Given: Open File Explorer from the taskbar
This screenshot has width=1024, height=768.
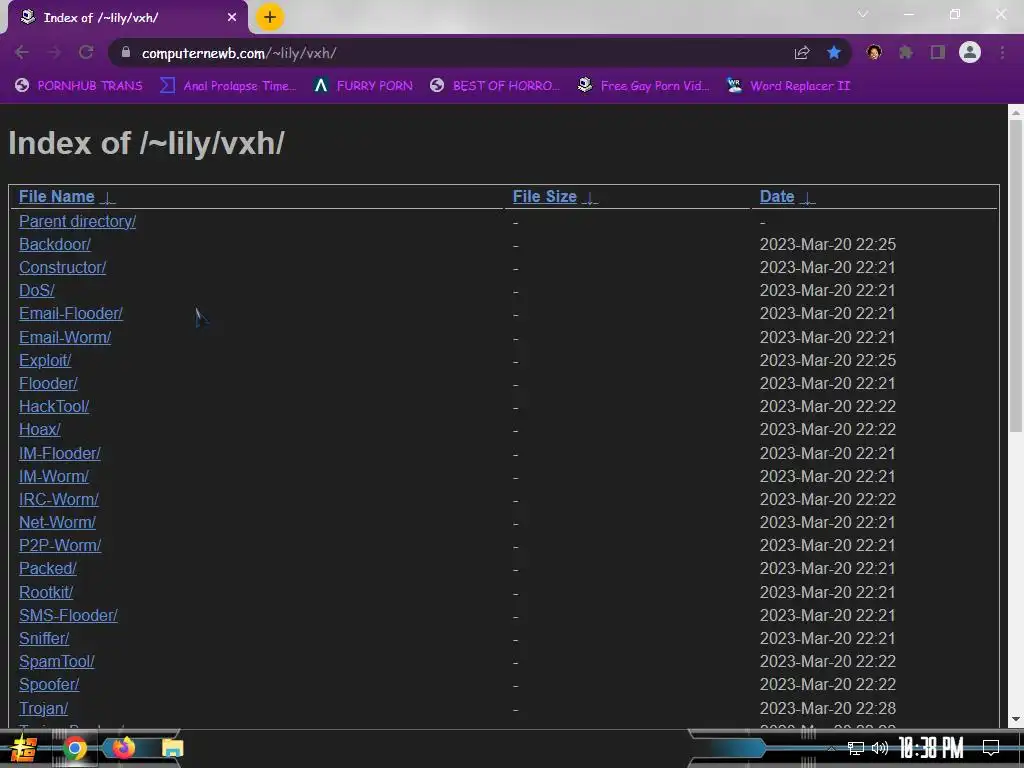Looking at the screenshot, I should (172, 748).
